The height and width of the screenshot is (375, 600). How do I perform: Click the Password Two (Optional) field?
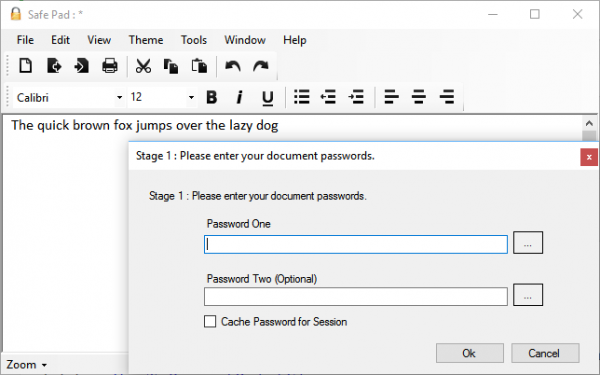(x=355, y=297)
